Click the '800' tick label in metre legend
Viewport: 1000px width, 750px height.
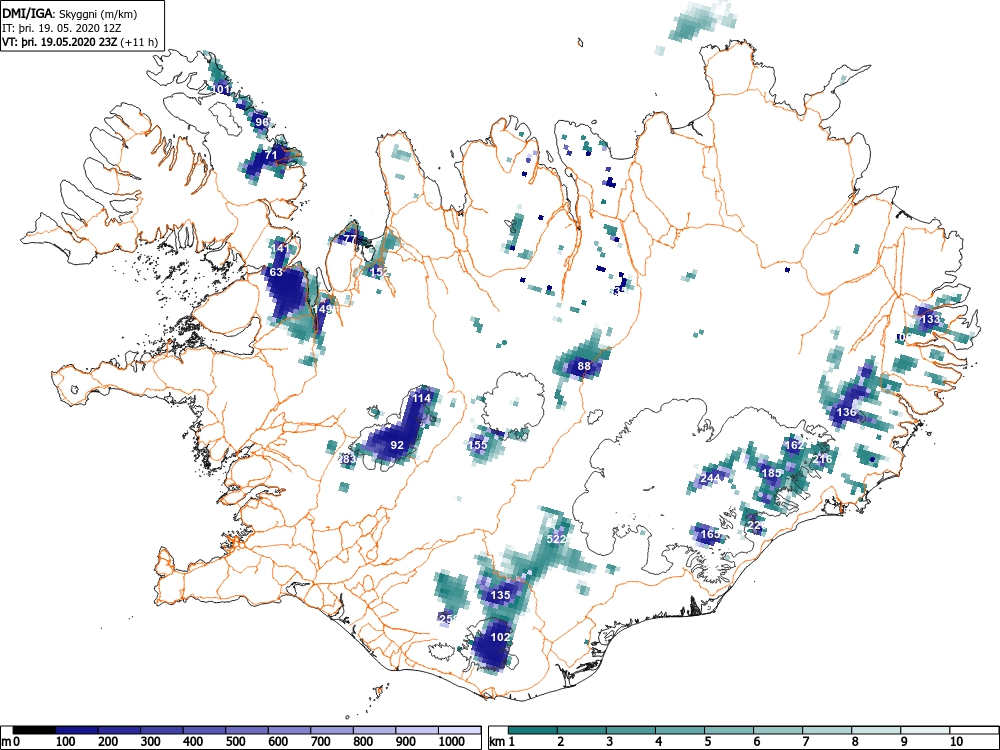[x=363, y=742]
